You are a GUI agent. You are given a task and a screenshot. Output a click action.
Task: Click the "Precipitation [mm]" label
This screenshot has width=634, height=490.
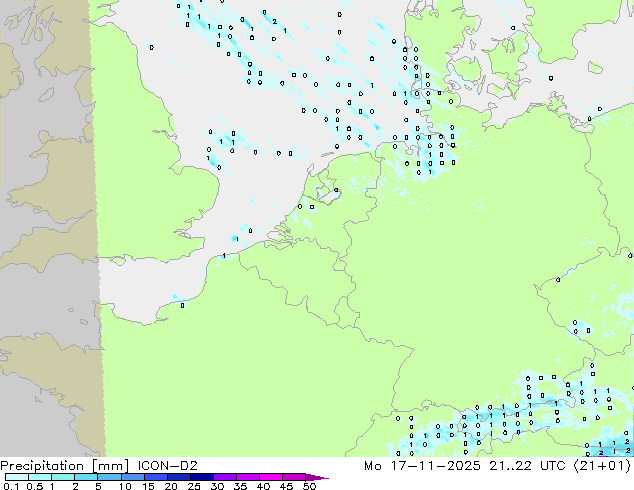point(65,466)
